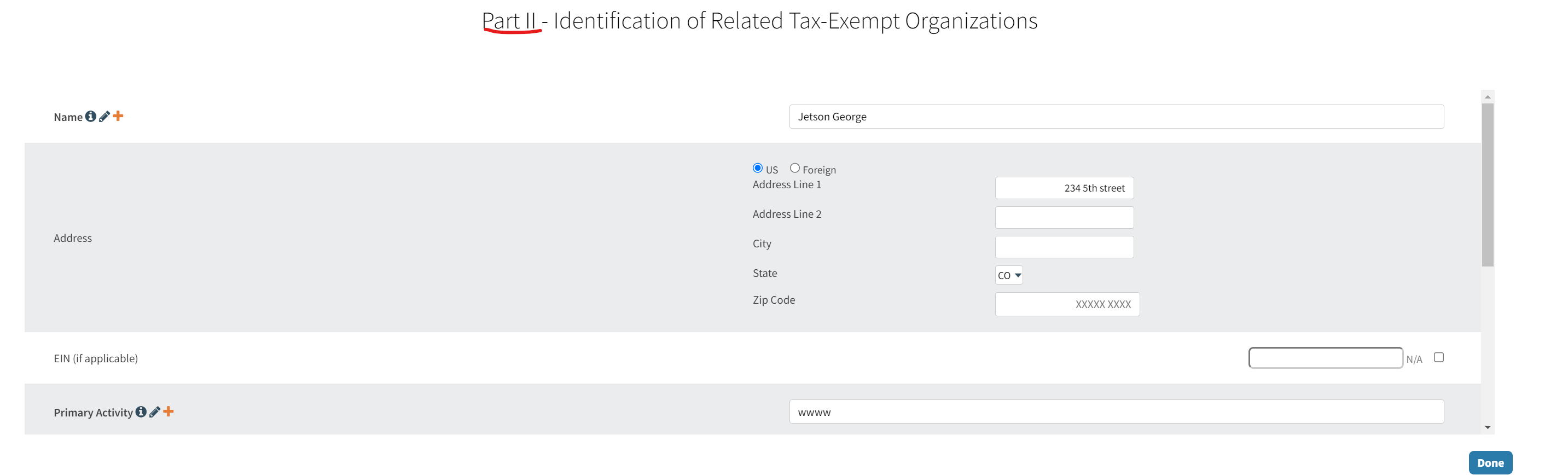The width and height of the screenshot is (1568, 475).
Task: Click the pencil icon beside Primary Activity
Action: (155, 412)
